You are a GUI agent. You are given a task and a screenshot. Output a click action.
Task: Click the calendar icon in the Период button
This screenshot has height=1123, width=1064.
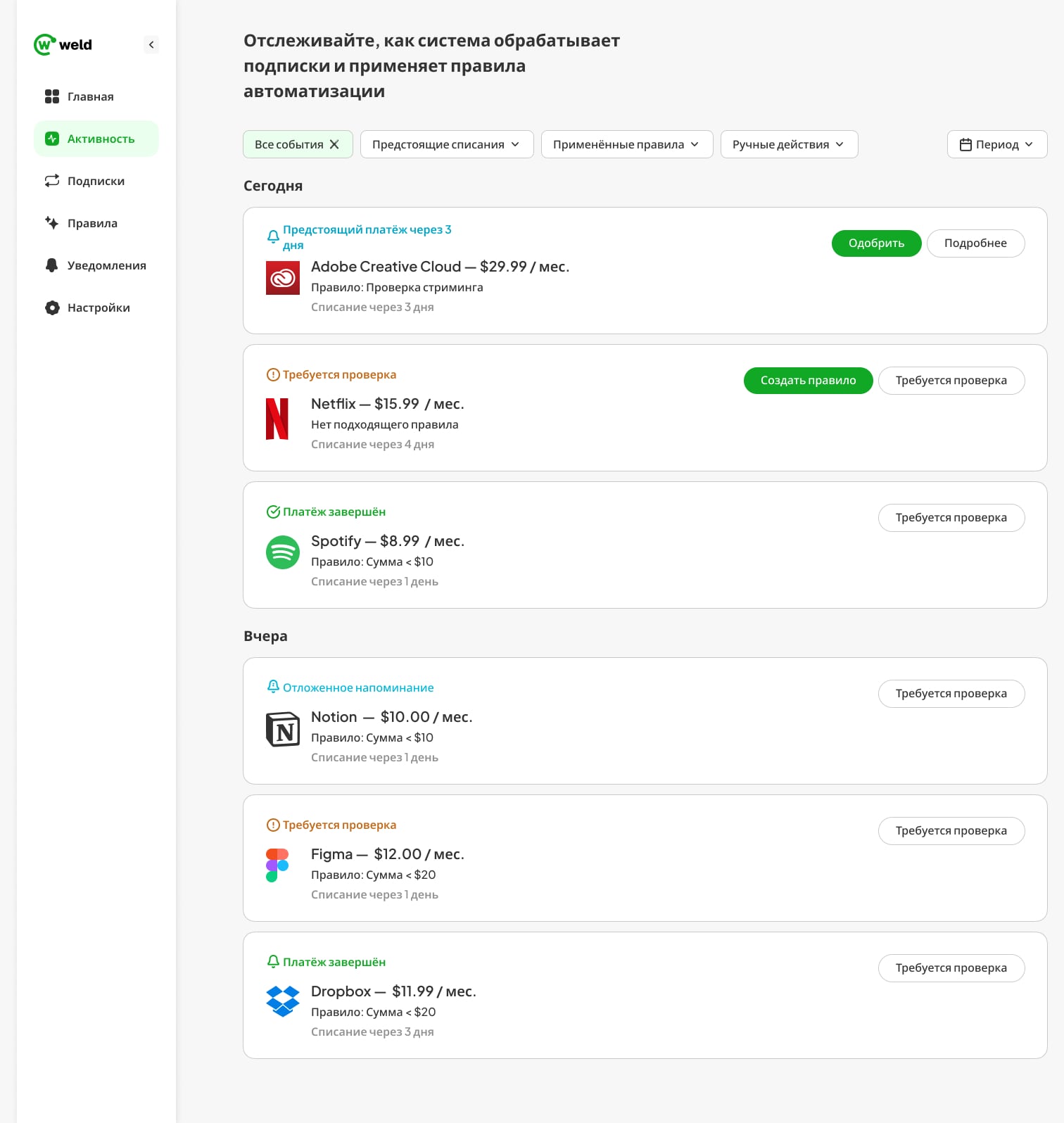click(x=965, y=144)
